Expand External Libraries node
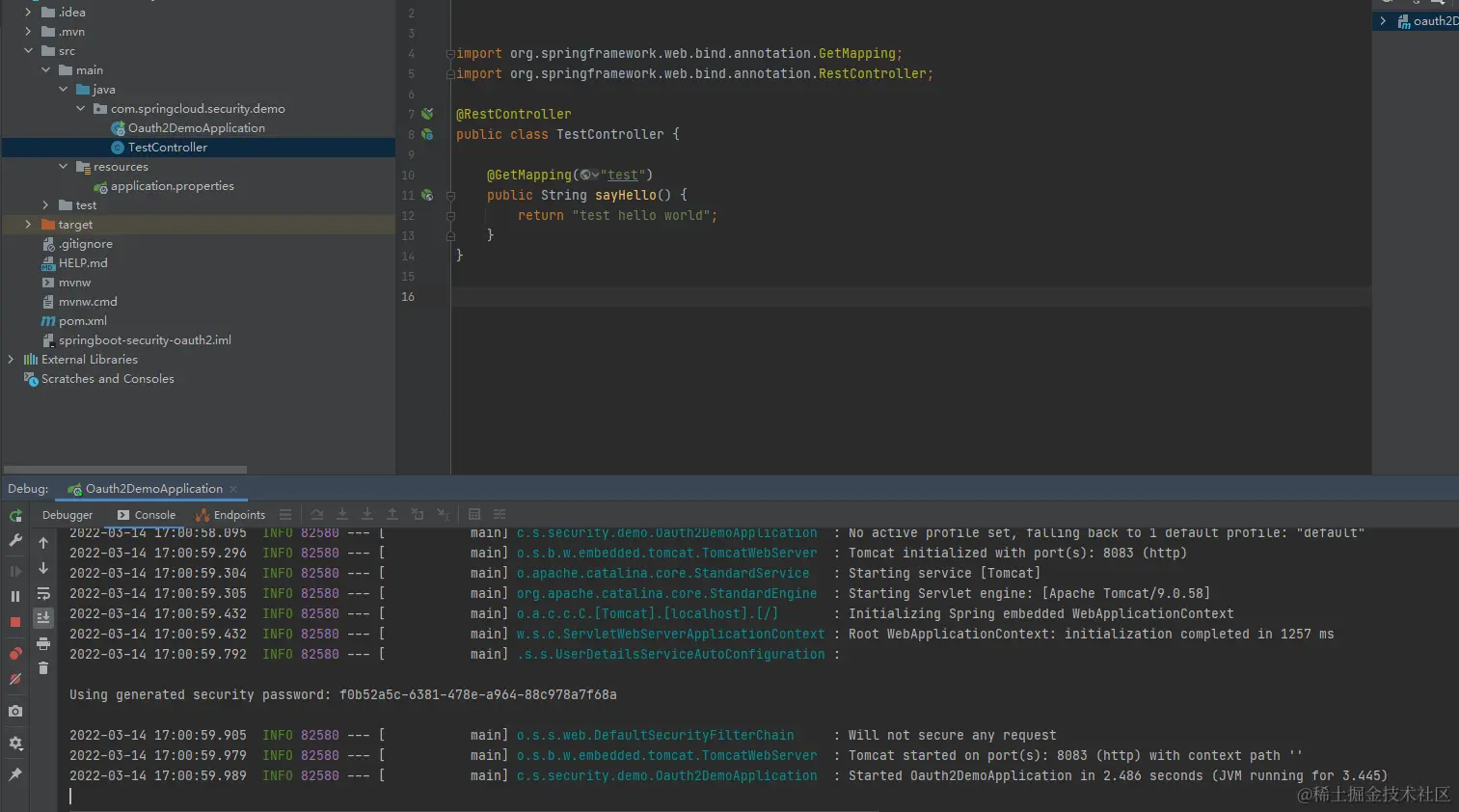The width and height of the screenshot is (1459, 812). tap(11, 360)
